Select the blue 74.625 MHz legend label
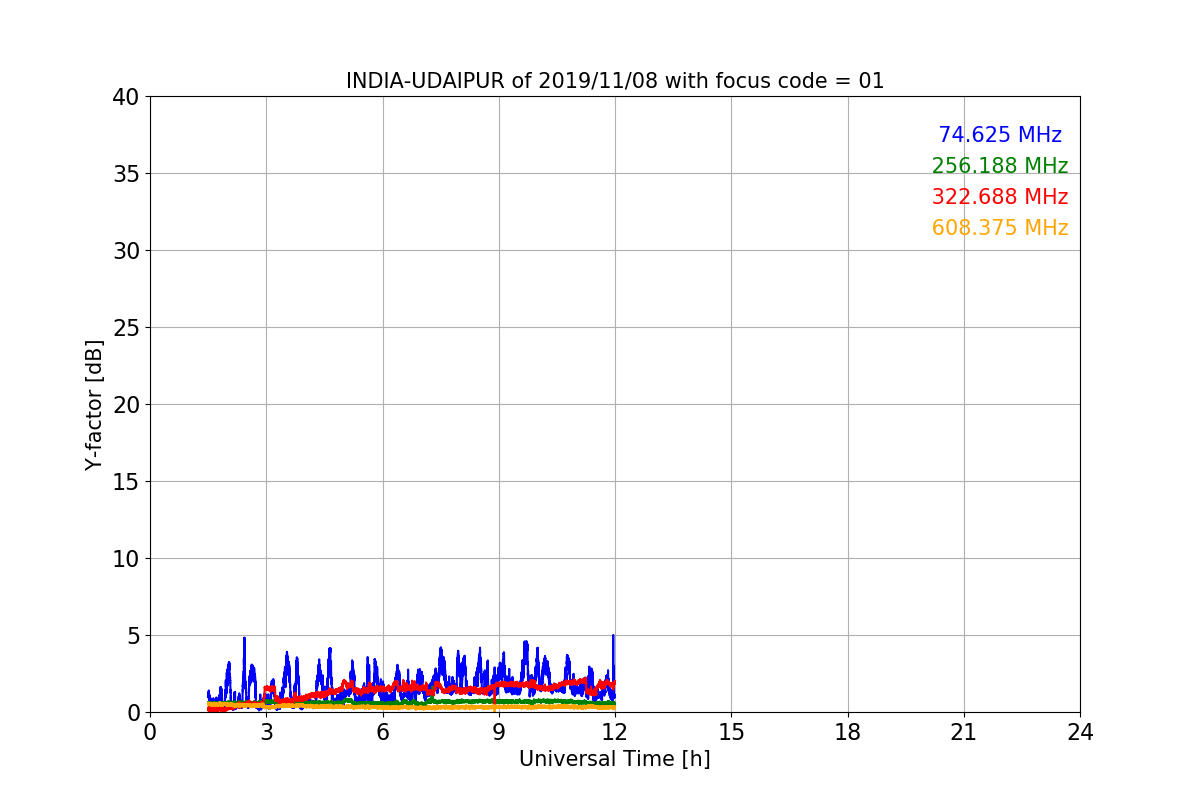Image resolution: width=1200 pixels, height=800 pixels. point(999,135)
